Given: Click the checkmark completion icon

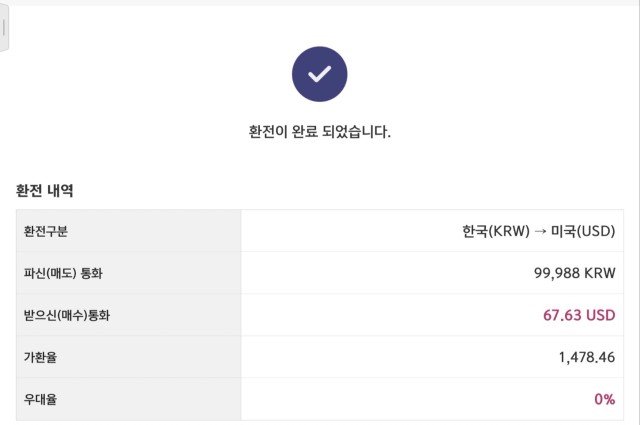Looking at the screenshot, I should coord(319,74).
